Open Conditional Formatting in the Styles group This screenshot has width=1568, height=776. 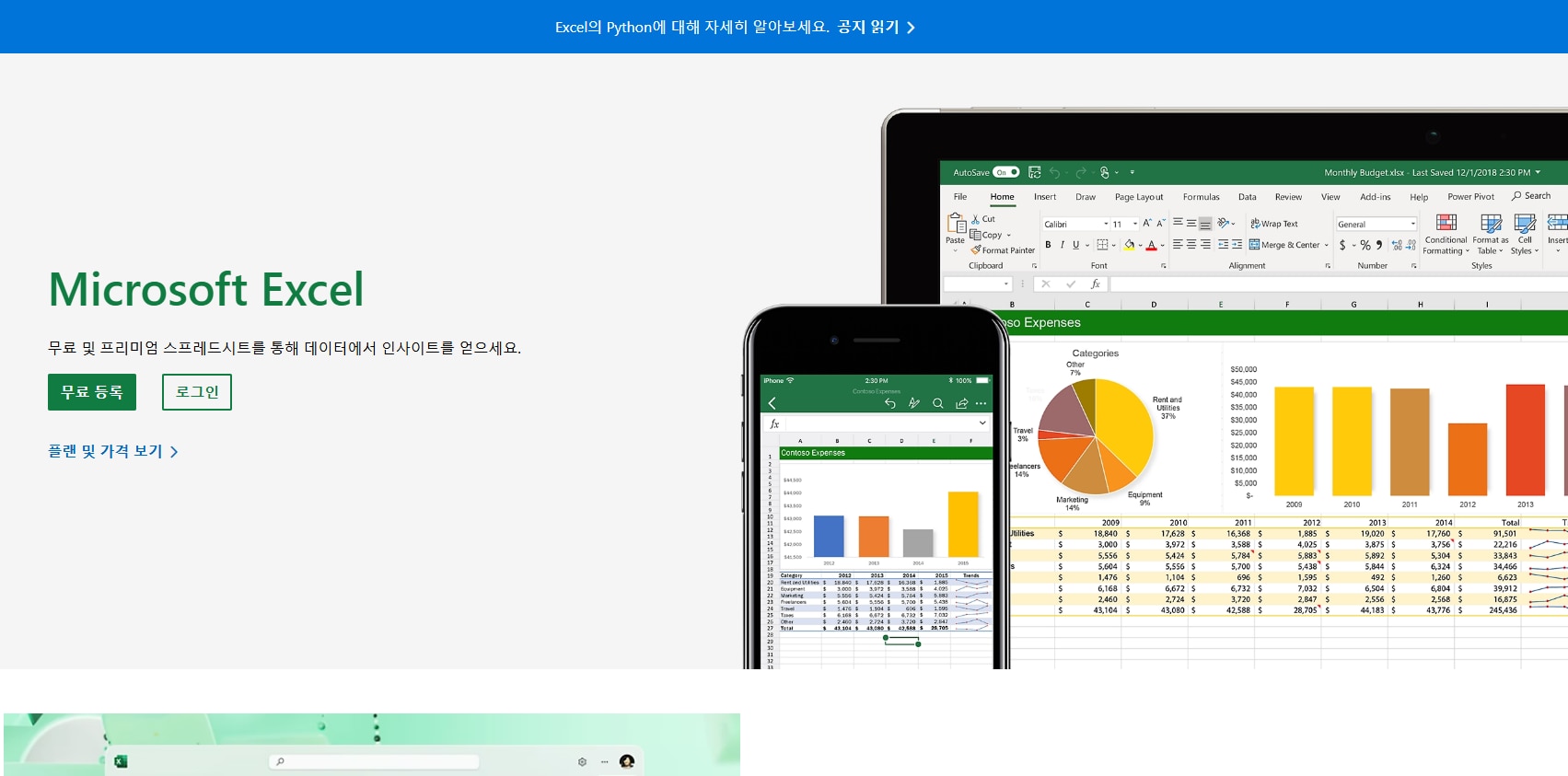click(x=1446, y=234)
